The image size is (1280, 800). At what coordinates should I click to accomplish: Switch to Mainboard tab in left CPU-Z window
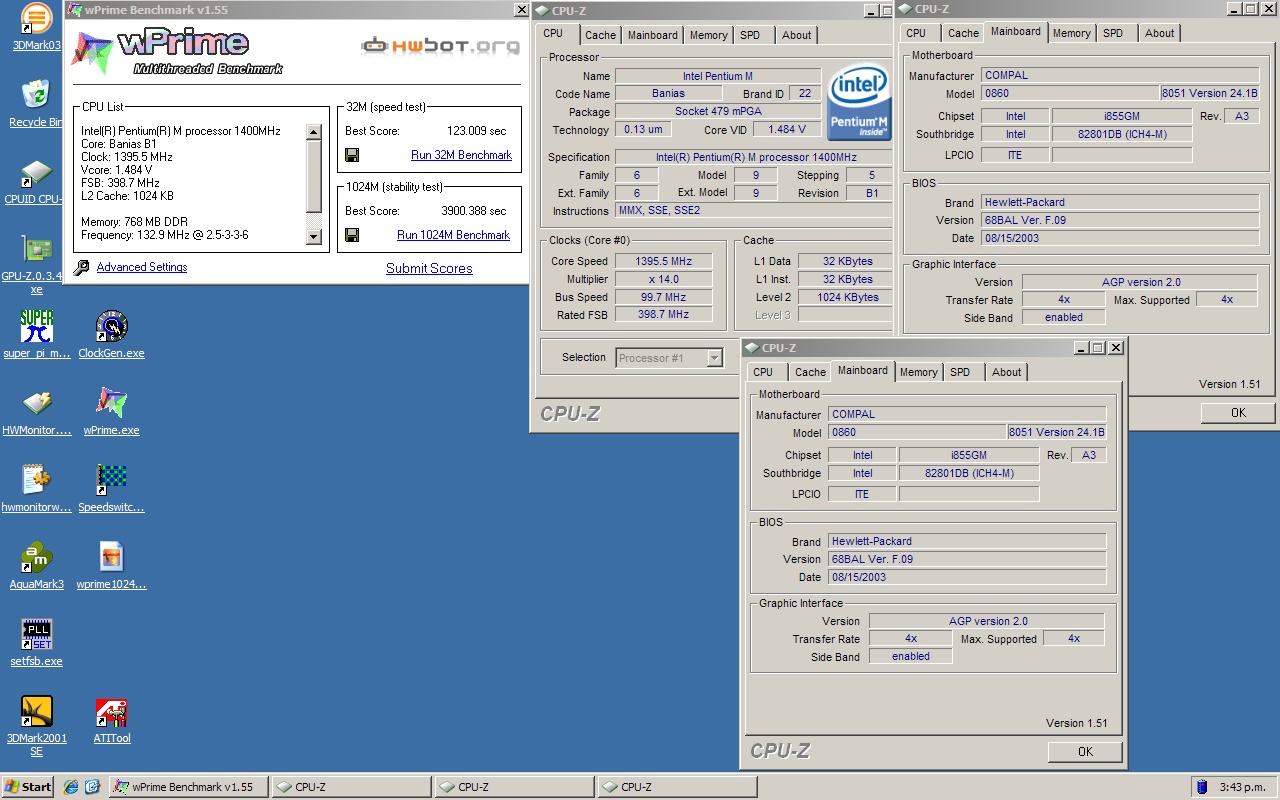653,35
